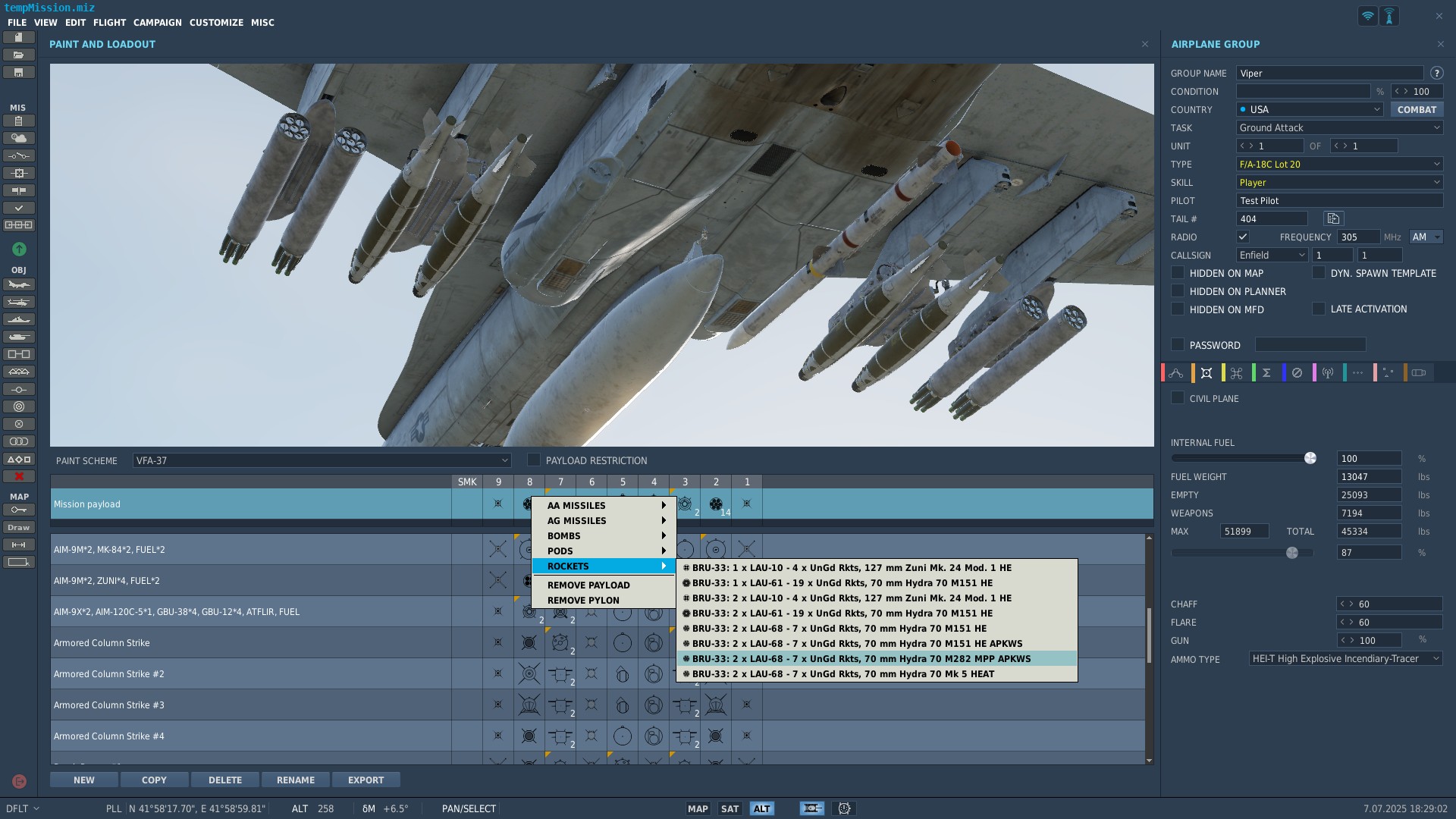This screenshot has width=1456, height=819.
Task: Select the ship group tool
Action: (x=19, y=320)
